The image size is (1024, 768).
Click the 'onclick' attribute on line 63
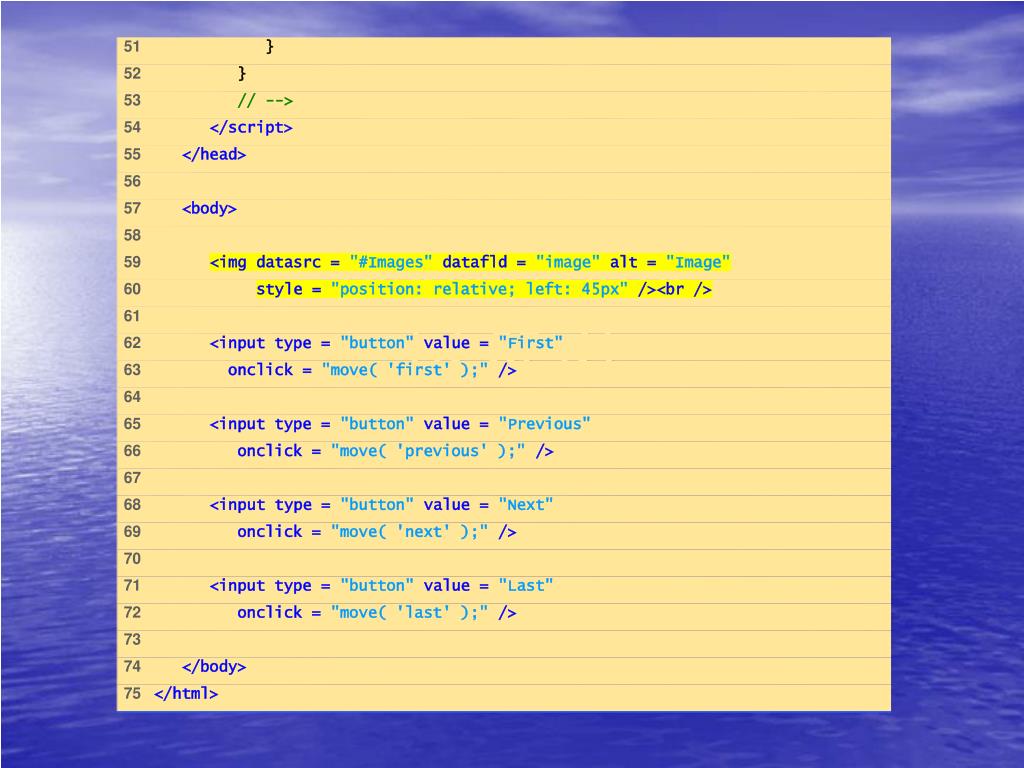click(x=261, y=370)
